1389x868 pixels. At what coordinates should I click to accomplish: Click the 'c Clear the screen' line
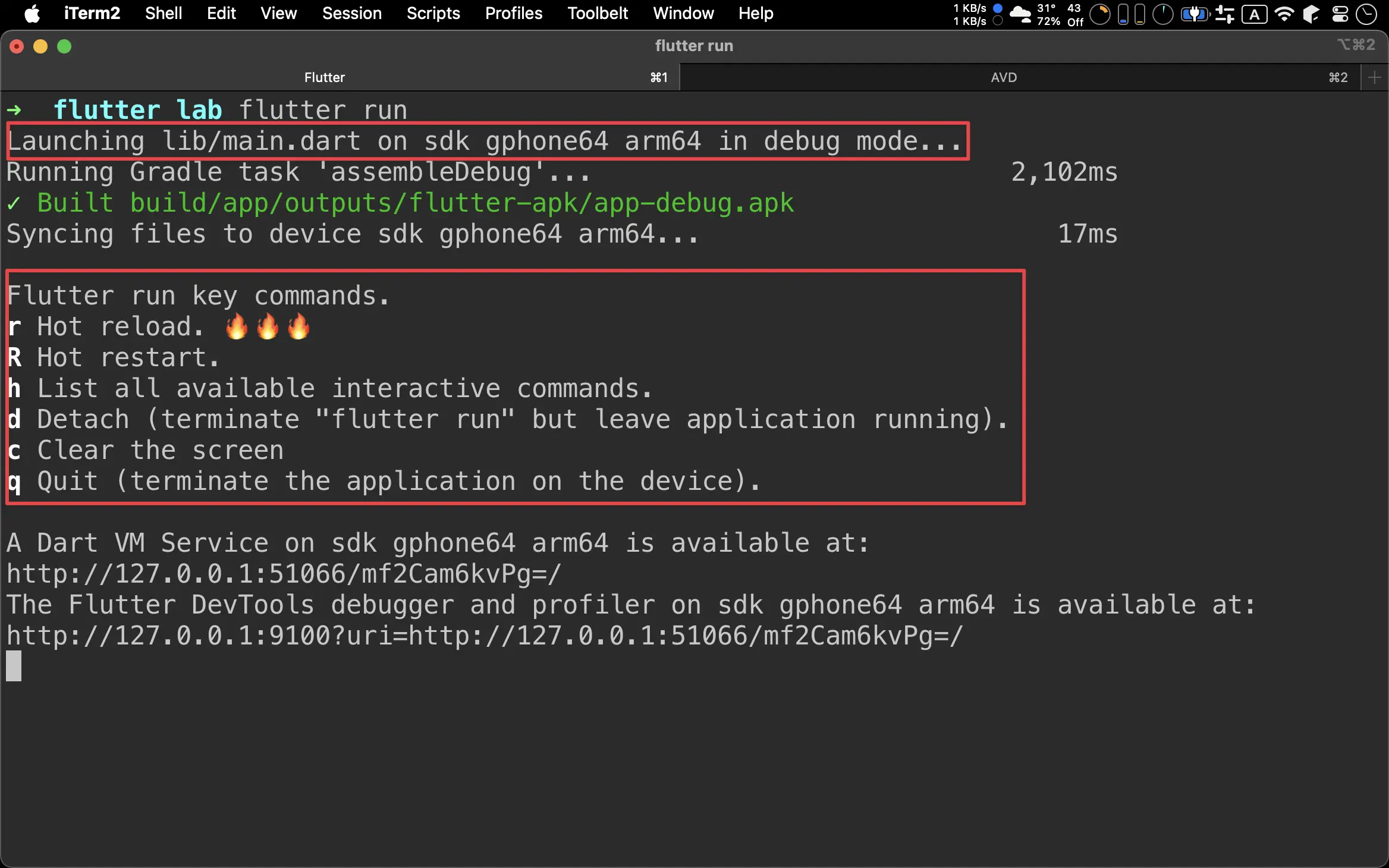tap(145, 451)
